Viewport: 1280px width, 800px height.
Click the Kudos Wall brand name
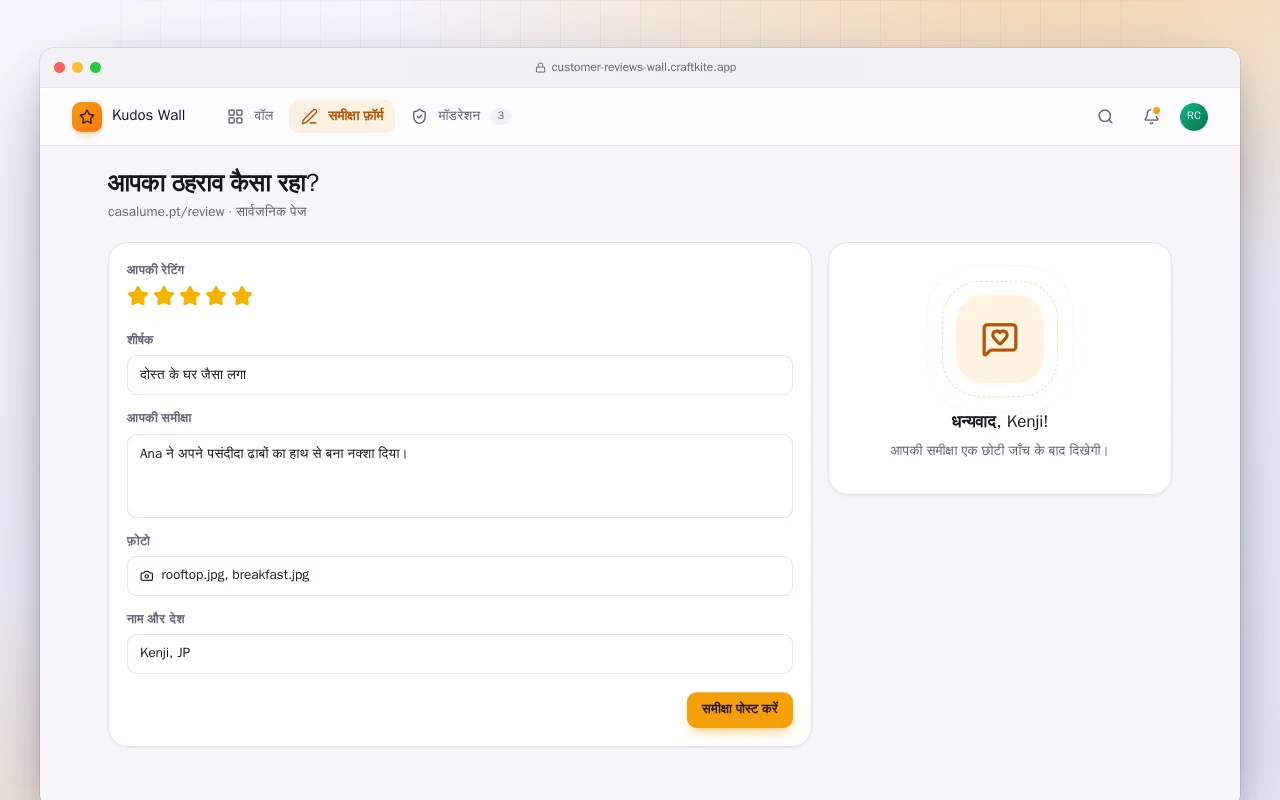pos(148,116)
